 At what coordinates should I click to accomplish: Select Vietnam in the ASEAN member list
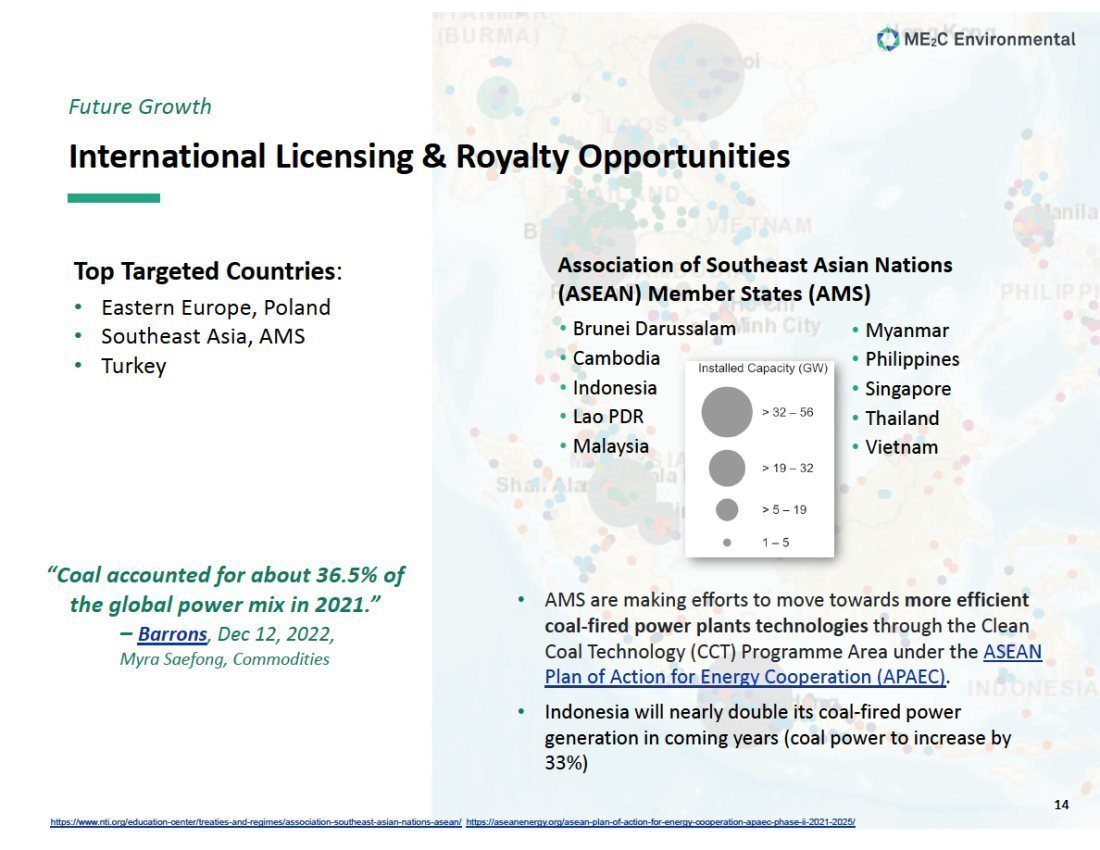901,447
